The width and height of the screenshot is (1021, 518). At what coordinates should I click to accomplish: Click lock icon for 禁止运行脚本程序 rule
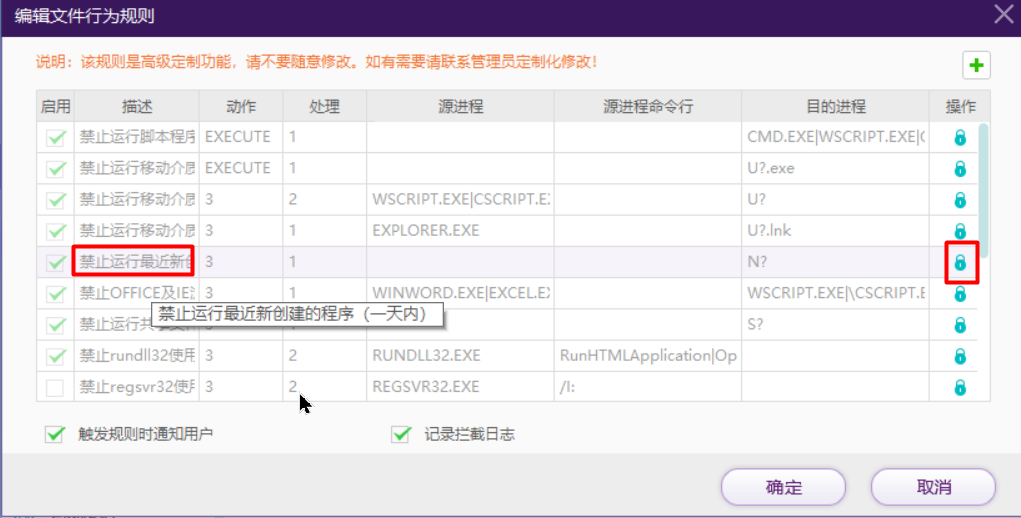tap(960, 137)
